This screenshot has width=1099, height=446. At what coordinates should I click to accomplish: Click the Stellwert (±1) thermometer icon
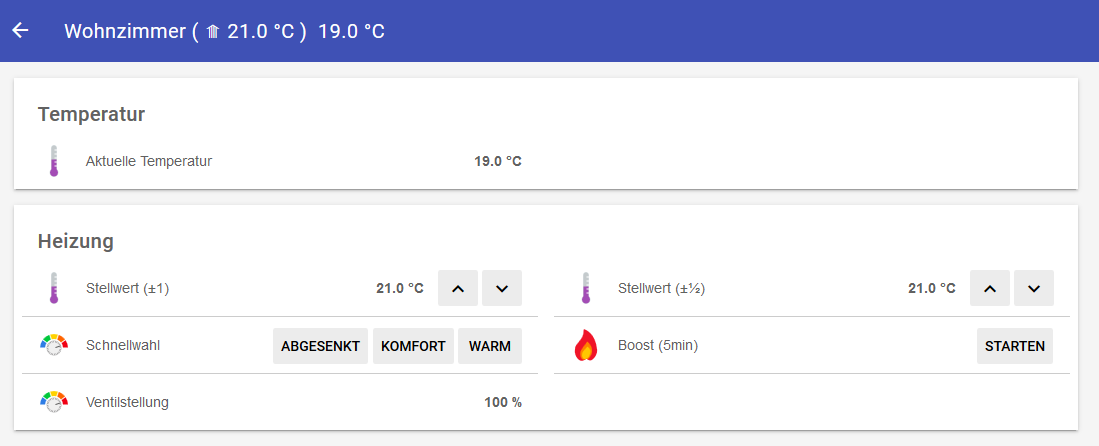coord(54,288)
